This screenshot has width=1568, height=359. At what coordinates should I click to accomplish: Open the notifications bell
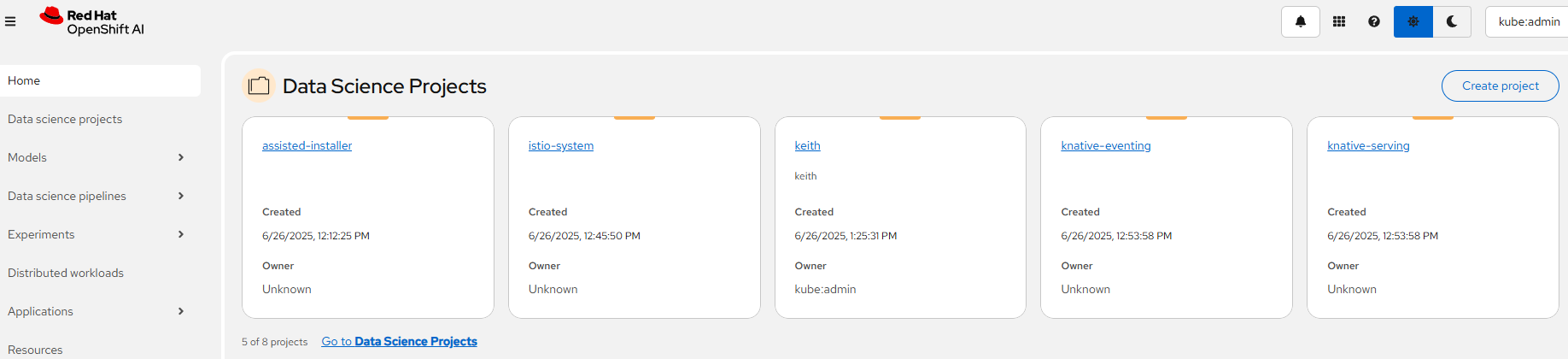tap(1300, 21)
